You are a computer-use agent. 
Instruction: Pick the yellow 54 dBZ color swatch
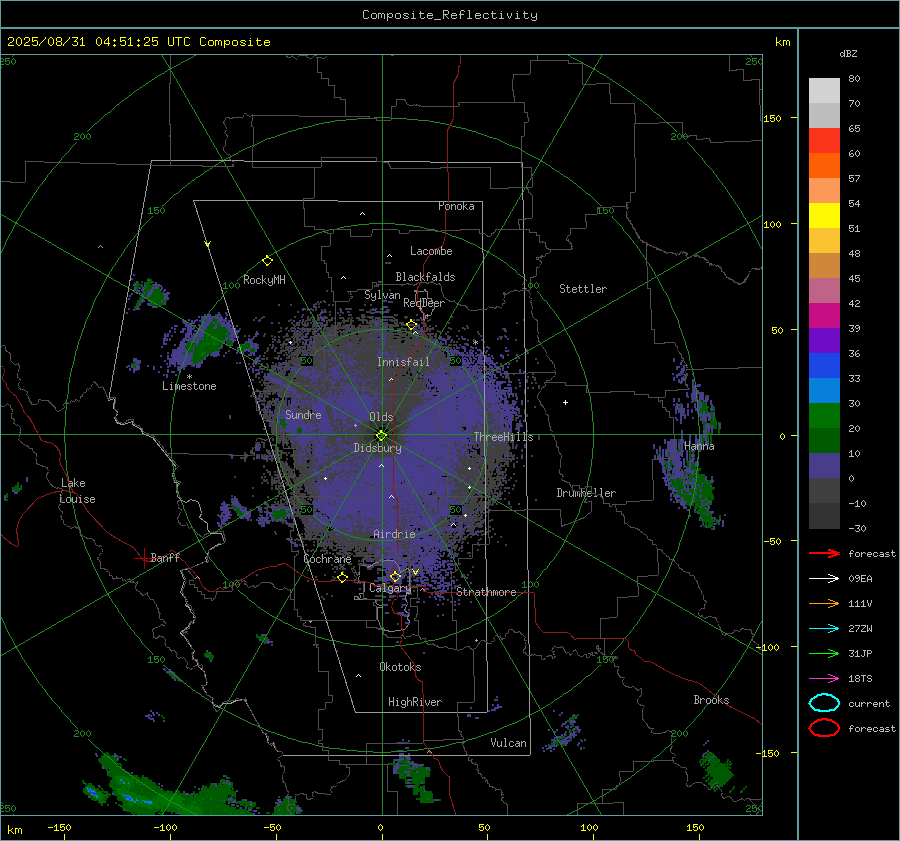[824, 215]
